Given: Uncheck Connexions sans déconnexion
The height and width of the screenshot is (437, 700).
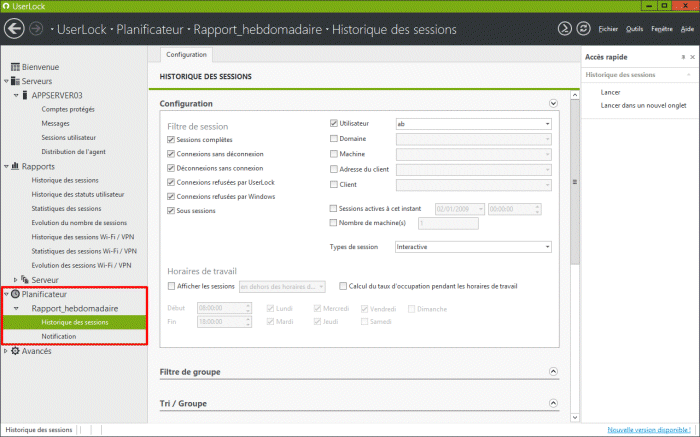Looking at the screenshot, I should click(x=171, y=154).
